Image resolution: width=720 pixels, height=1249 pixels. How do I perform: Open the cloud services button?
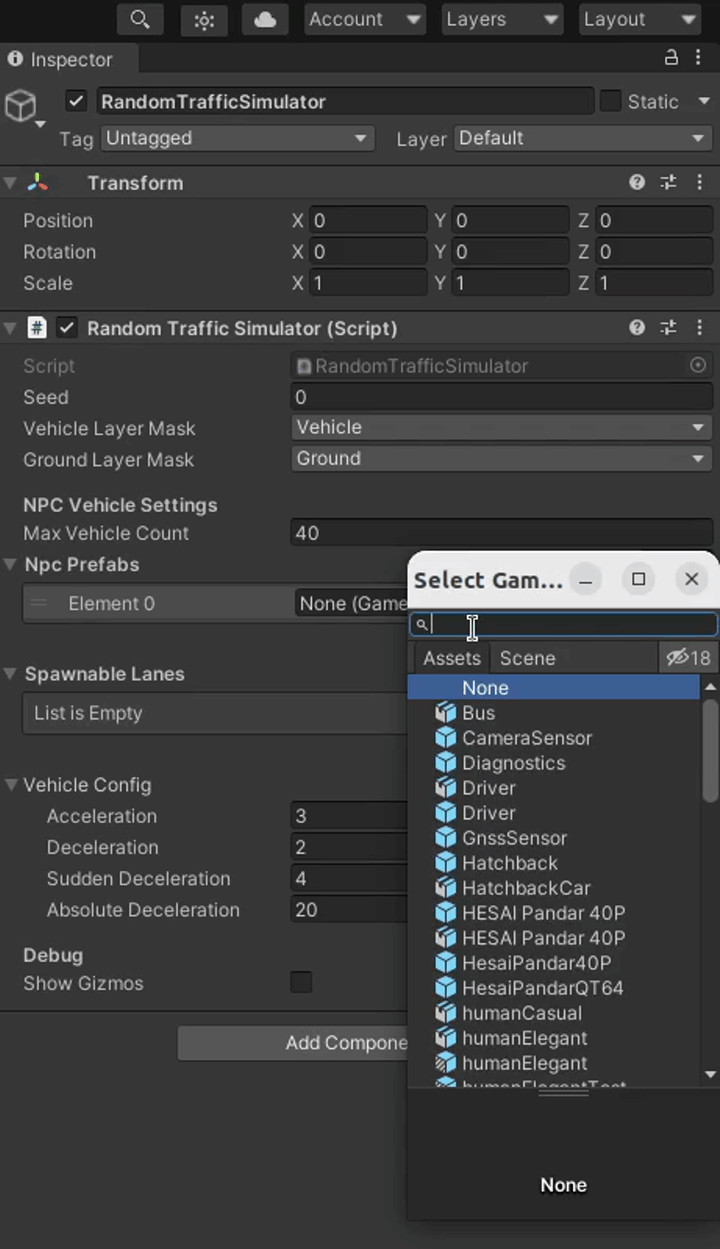point(265,19)
